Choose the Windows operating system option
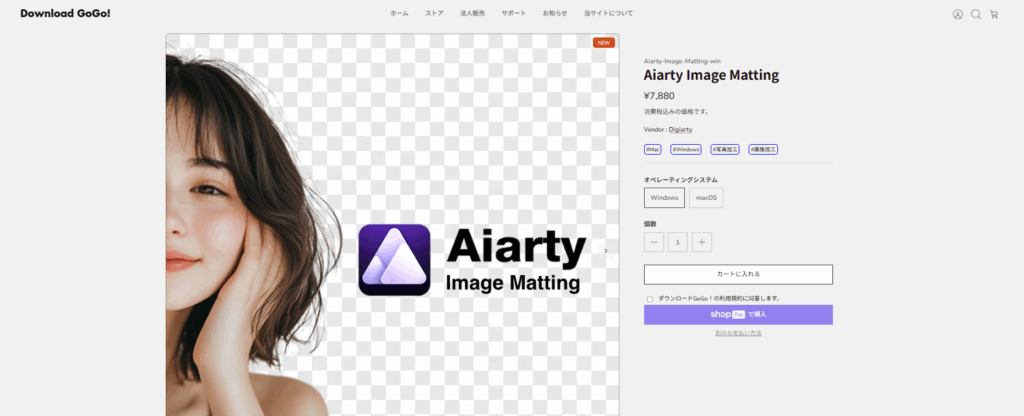Image resolution: width=1024 pixels, height=416 pixels. pos(664,198)
